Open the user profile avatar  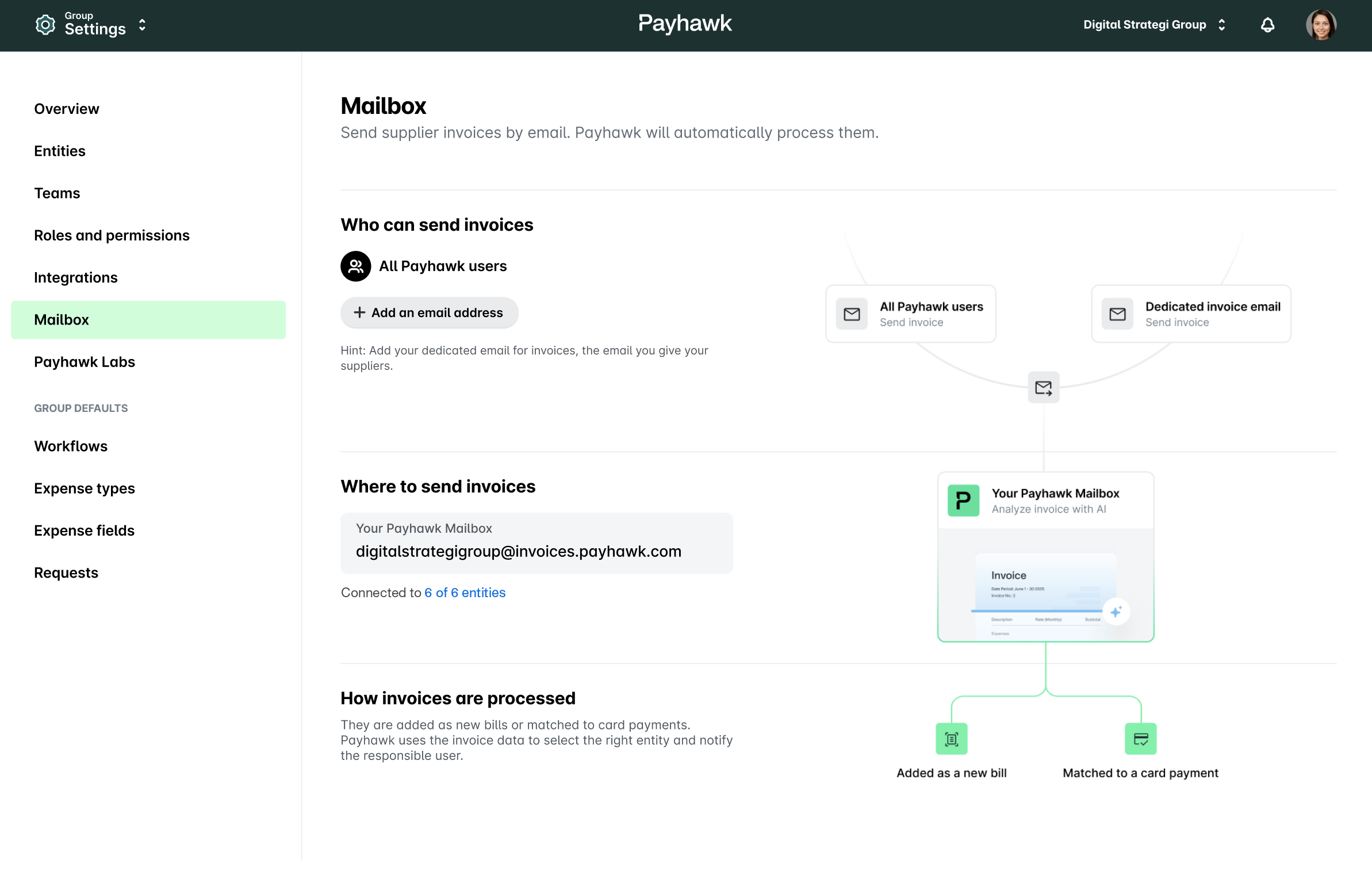pyautogui.click(x=1321, y=25)
